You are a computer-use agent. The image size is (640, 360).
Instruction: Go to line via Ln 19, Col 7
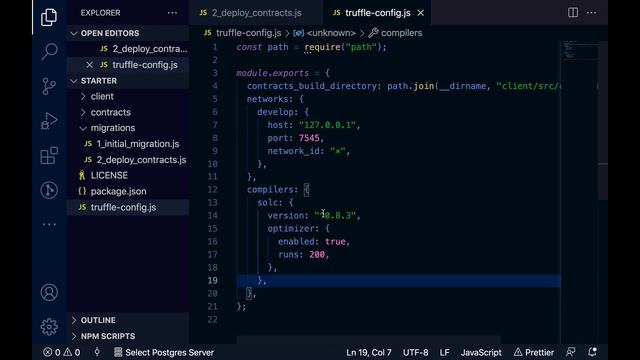369,352
